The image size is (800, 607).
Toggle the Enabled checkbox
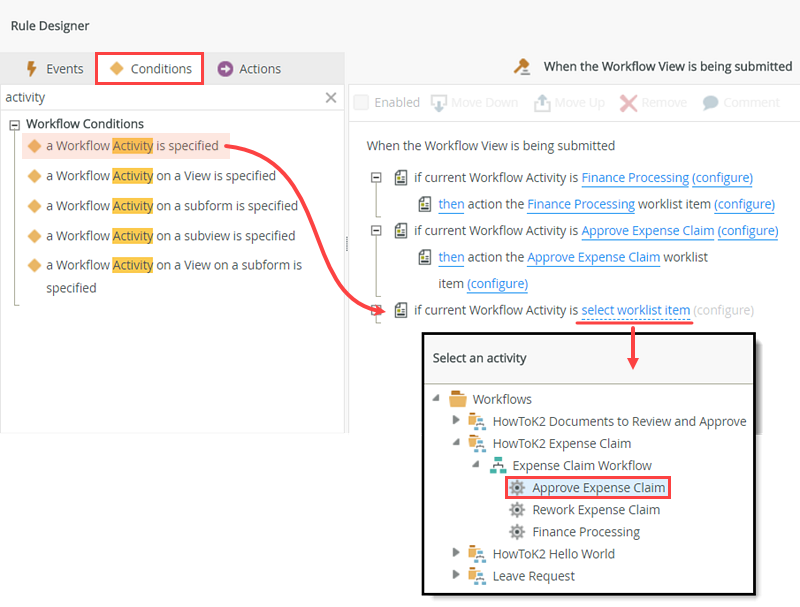click(x=362, y=103)
